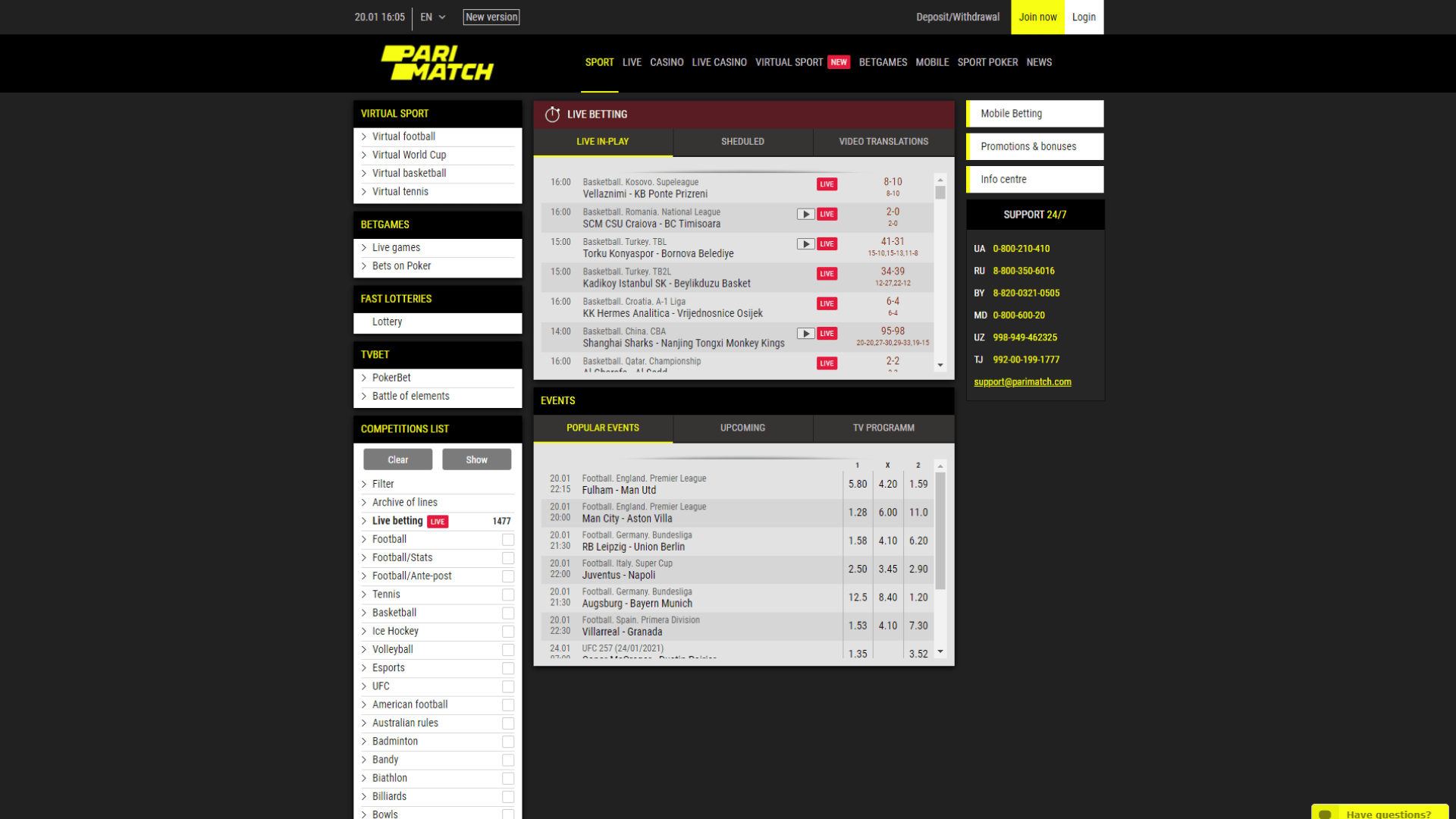Toggle the Football checkbox in competitions list
The width and height of the screenshot is (1456, 819).
point(509,539)
